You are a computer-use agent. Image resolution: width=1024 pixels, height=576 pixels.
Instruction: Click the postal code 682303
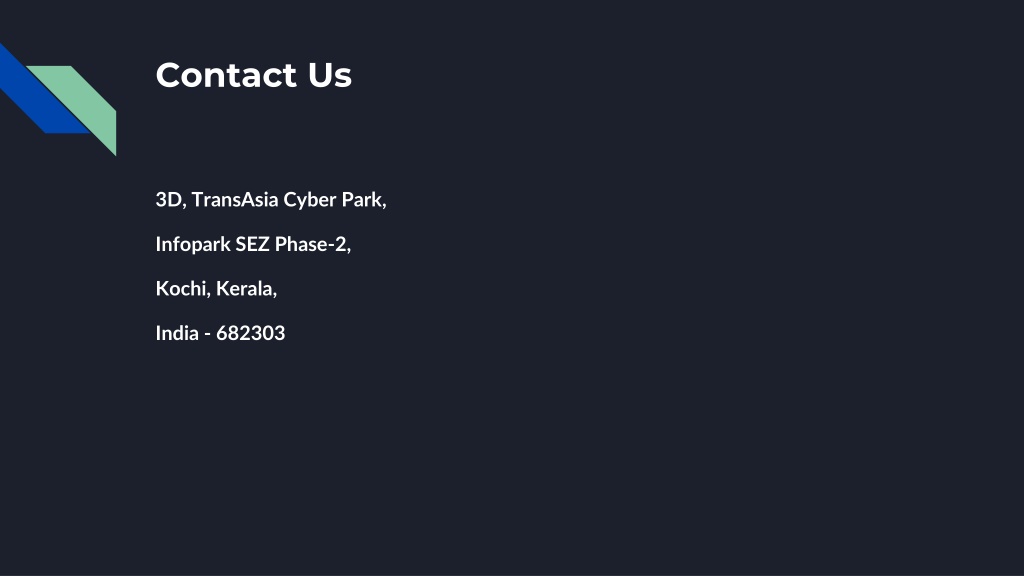pyautogui.click(x=251, y=333)
